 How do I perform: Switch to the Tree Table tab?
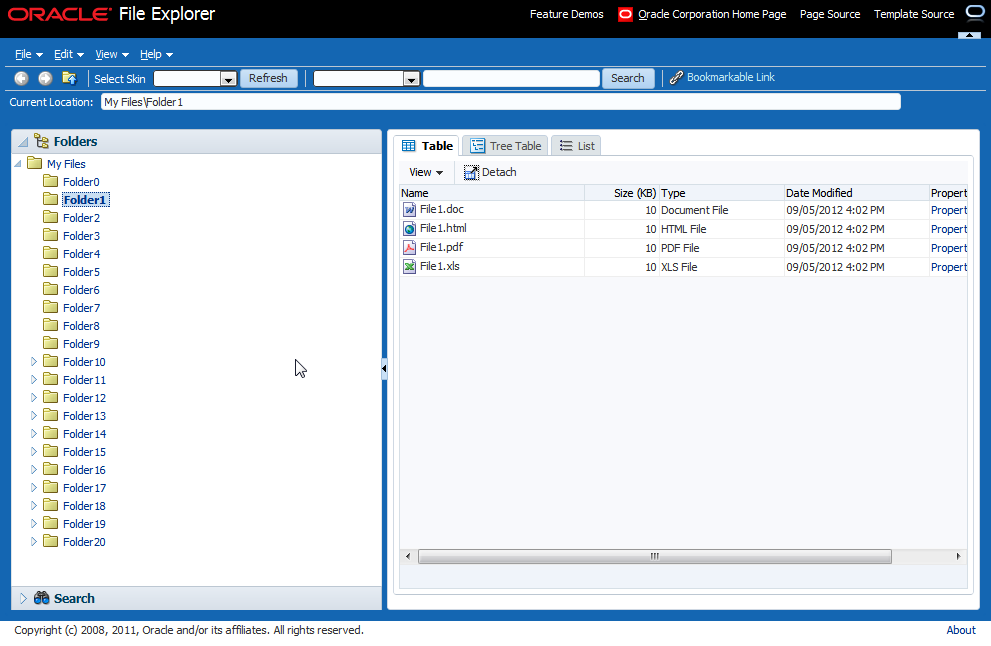(x=506, y=146)
